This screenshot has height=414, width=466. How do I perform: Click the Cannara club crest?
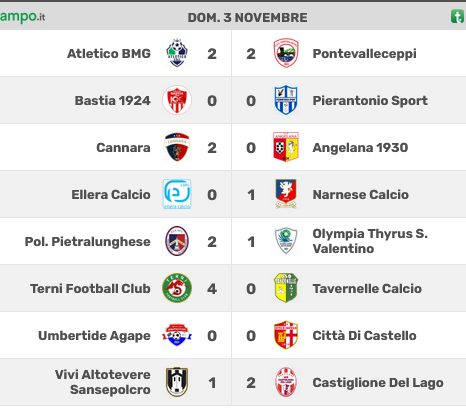click(x=177, y=147)
